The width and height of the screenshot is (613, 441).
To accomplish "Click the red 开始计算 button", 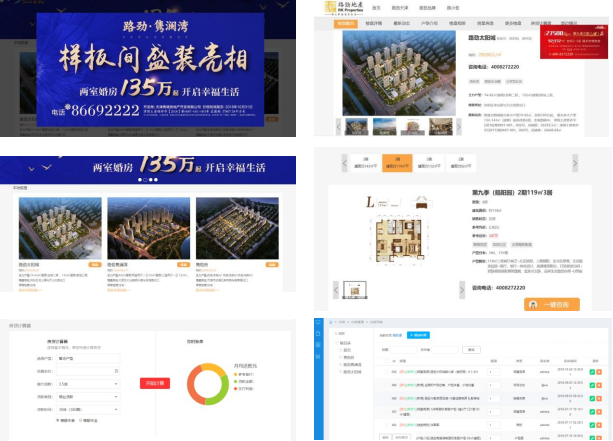I will pos(155,383).
